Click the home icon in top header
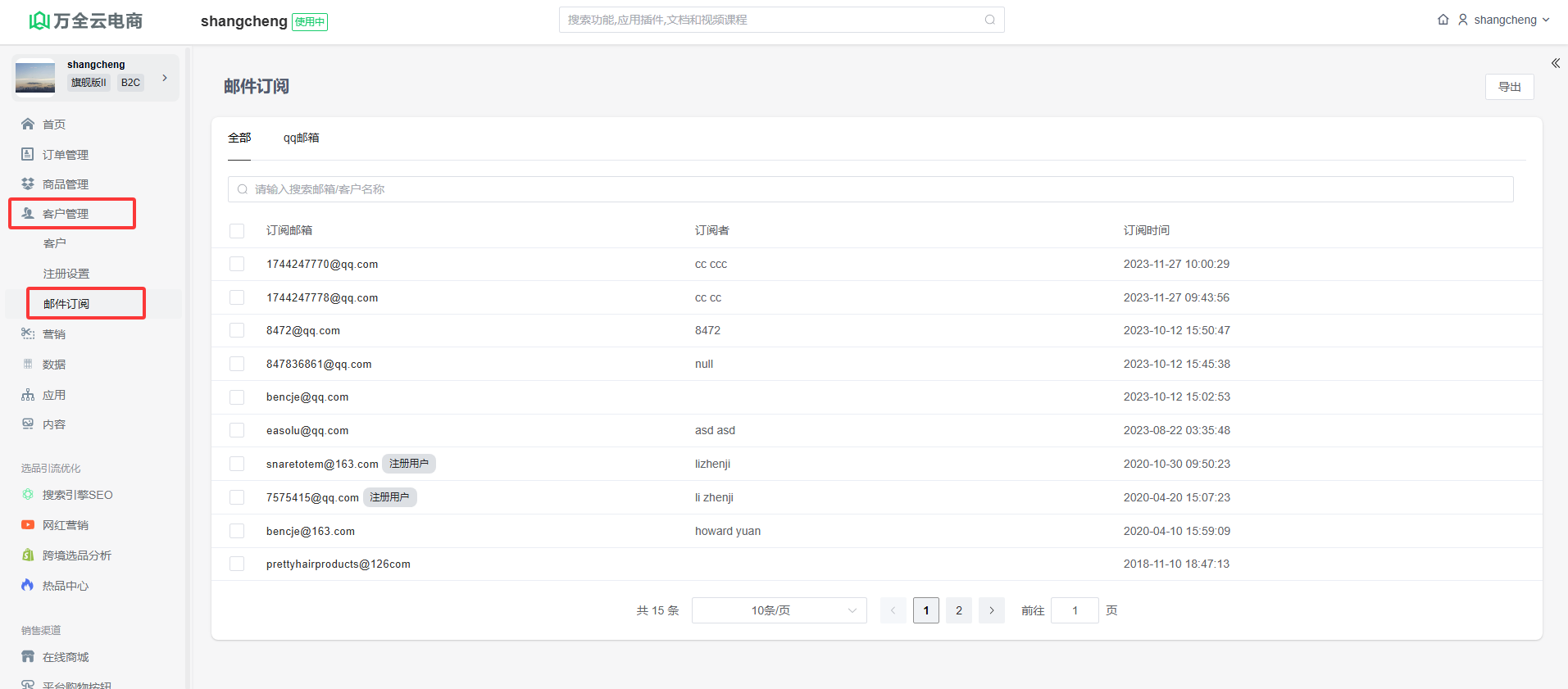This screenshot has height=689, width=1568. pyautogui.click(x=1443, y=20)
